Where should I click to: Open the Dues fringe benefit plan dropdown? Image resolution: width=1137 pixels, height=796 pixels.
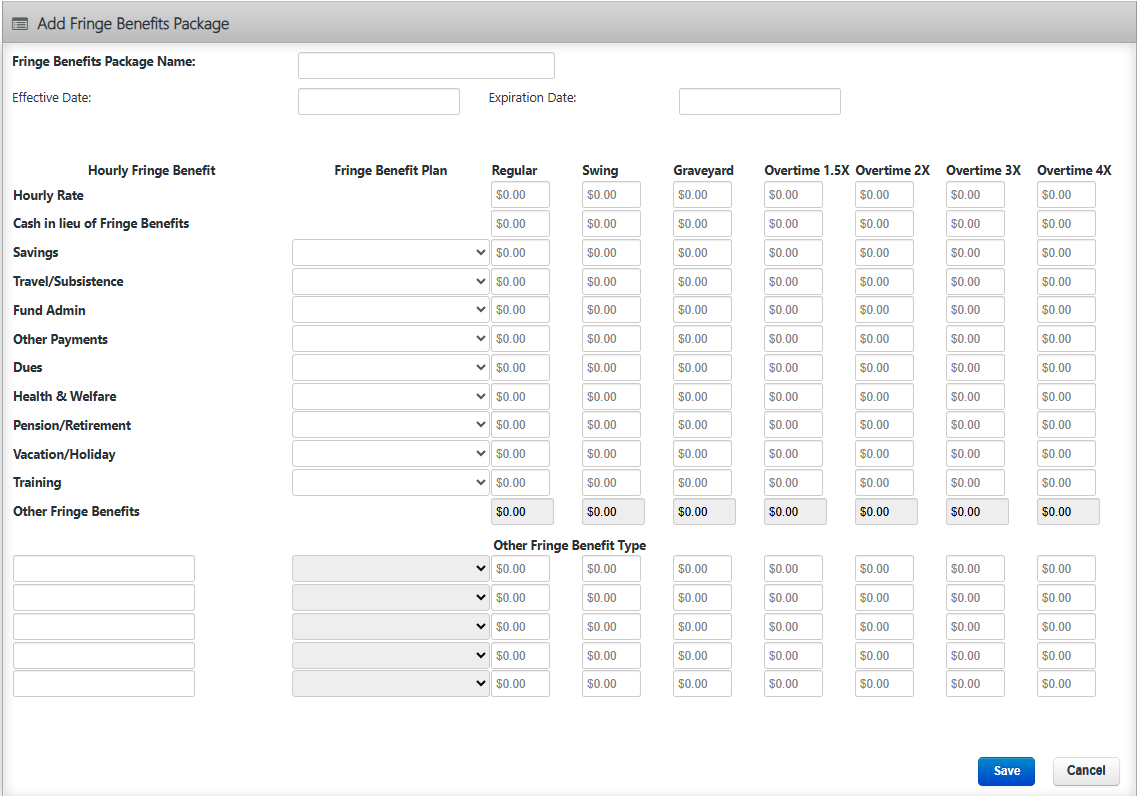390,368
